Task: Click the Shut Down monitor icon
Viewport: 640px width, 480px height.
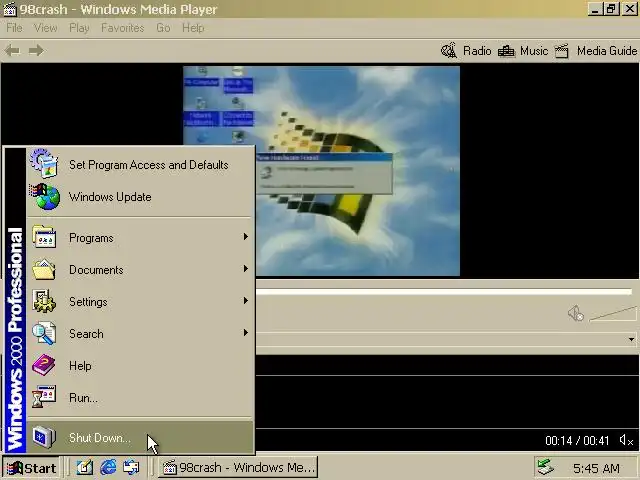Action: [44, 437]
